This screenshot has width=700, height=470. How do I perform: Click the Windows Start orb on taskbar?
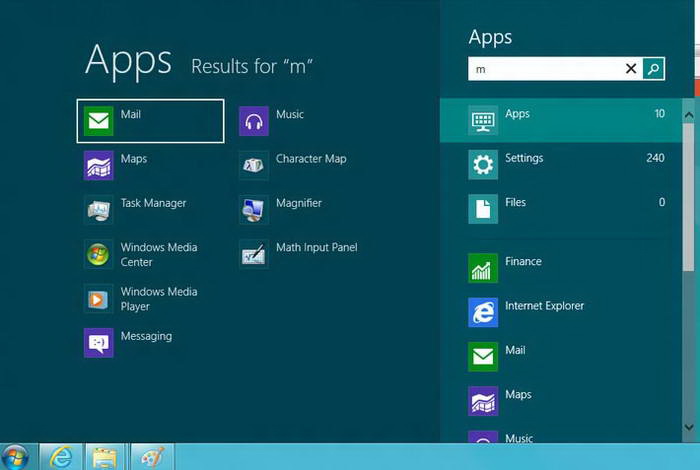tap(15, 458)
